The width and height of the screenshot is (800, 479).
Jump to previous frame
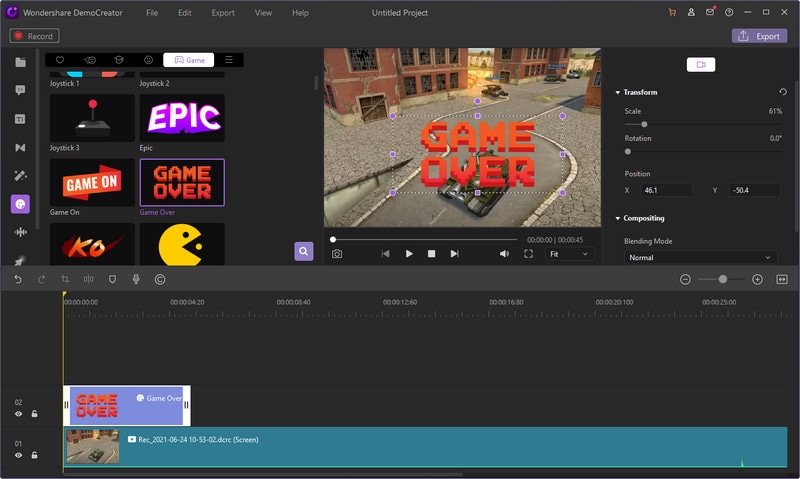(385, 254)
